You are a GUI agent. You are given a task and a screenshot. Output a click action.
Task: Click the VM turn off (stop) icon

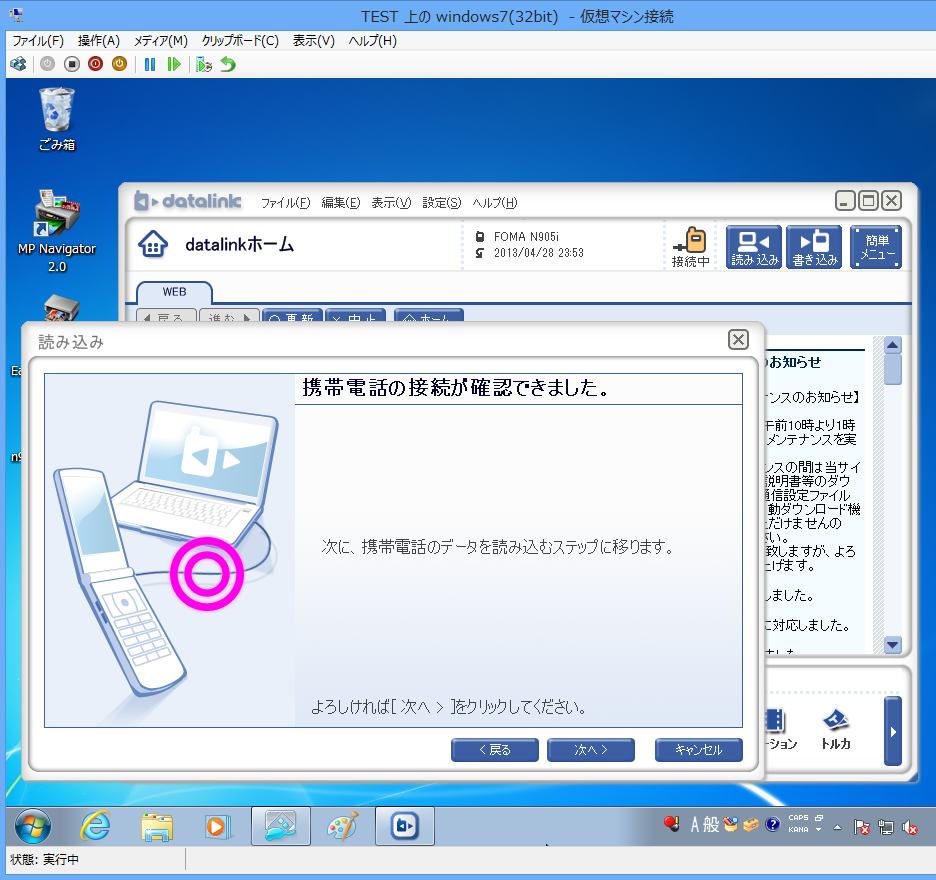click(72, 64)
